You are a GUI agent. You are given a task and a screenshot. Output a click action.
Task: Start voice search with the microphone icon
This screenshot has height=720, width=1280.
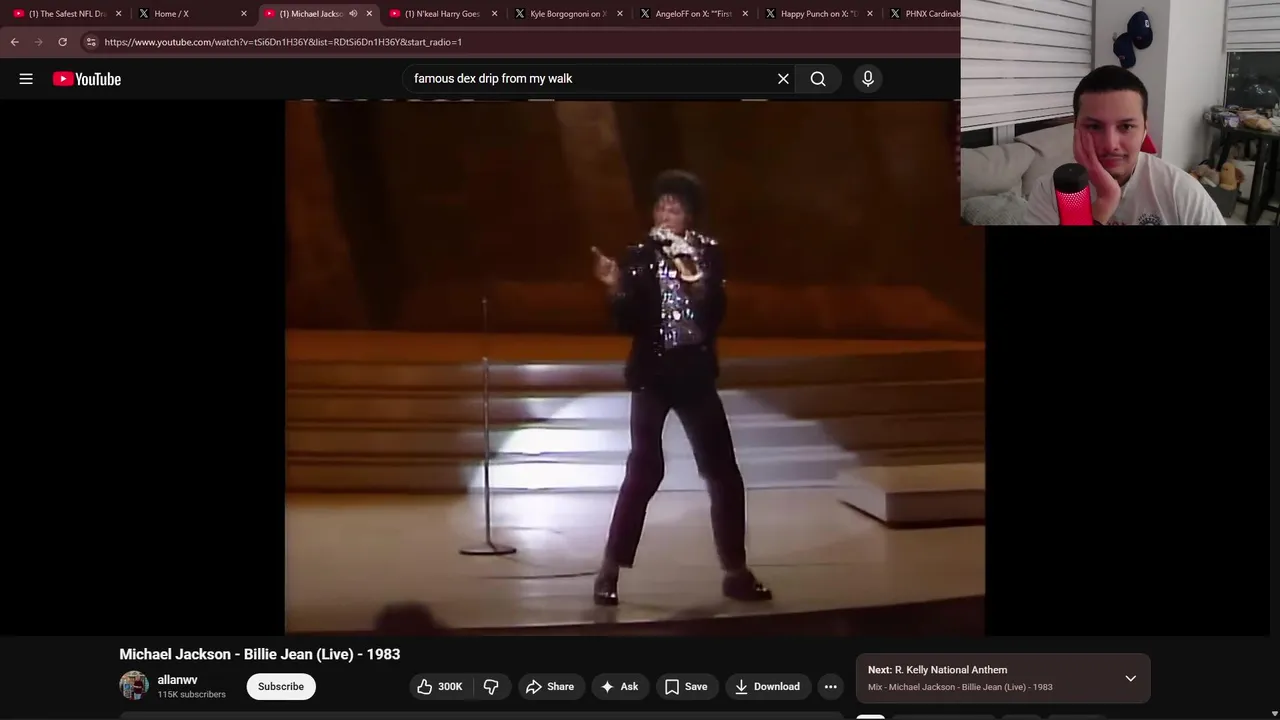click(x=868, y=79)
